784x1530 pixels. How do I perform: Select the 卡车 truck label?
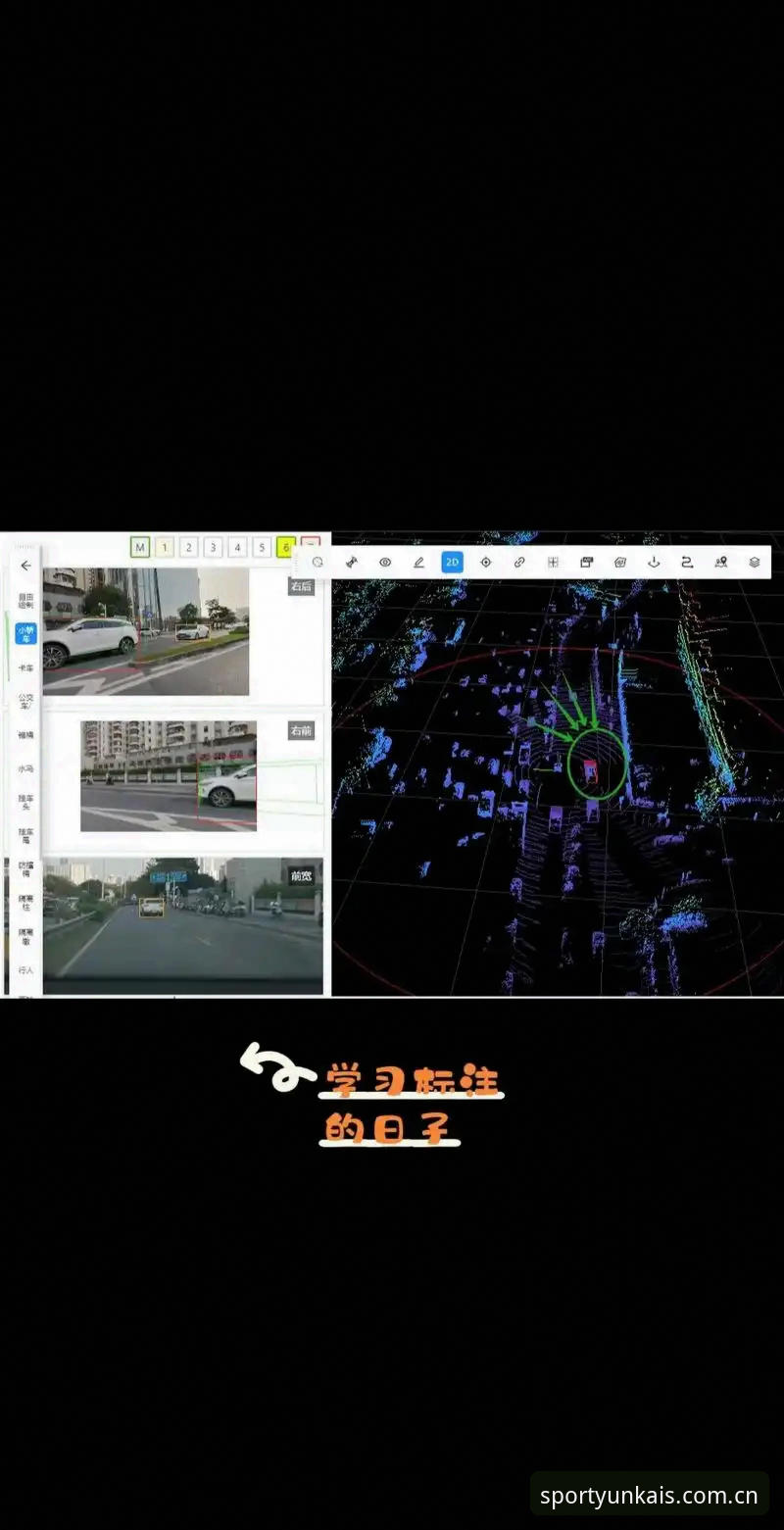click(25, 667)
